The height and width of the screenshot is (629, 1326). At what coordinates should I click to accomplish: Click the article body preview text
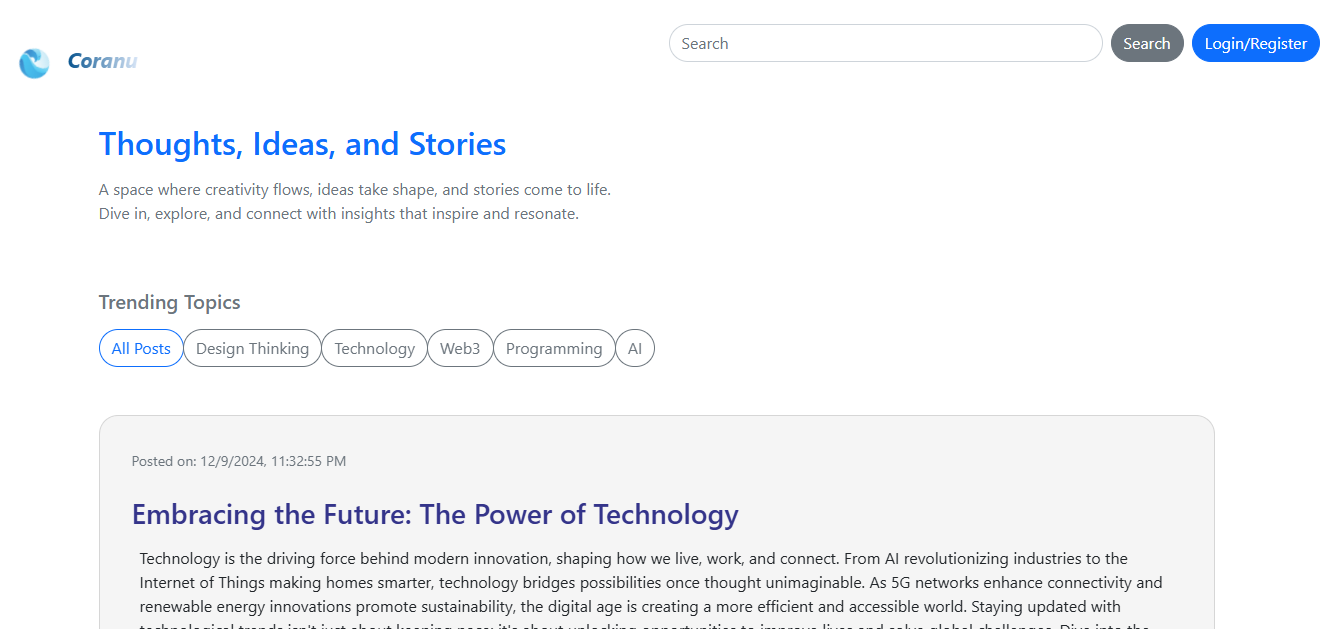(x=650, y=582)
